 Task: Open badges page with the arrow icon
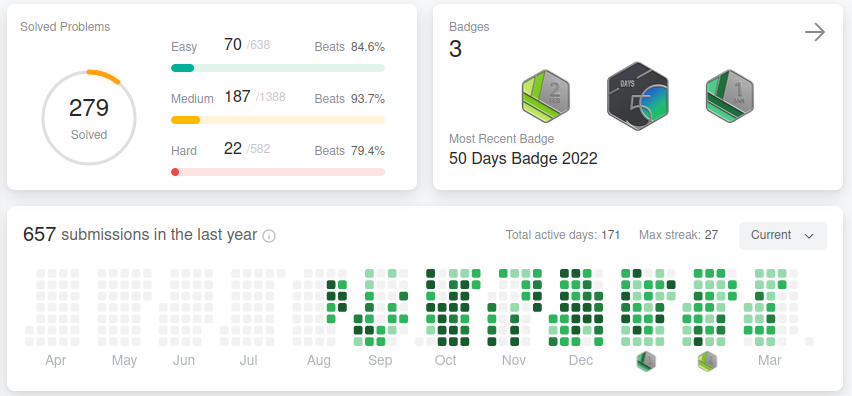tap(815, 33)
